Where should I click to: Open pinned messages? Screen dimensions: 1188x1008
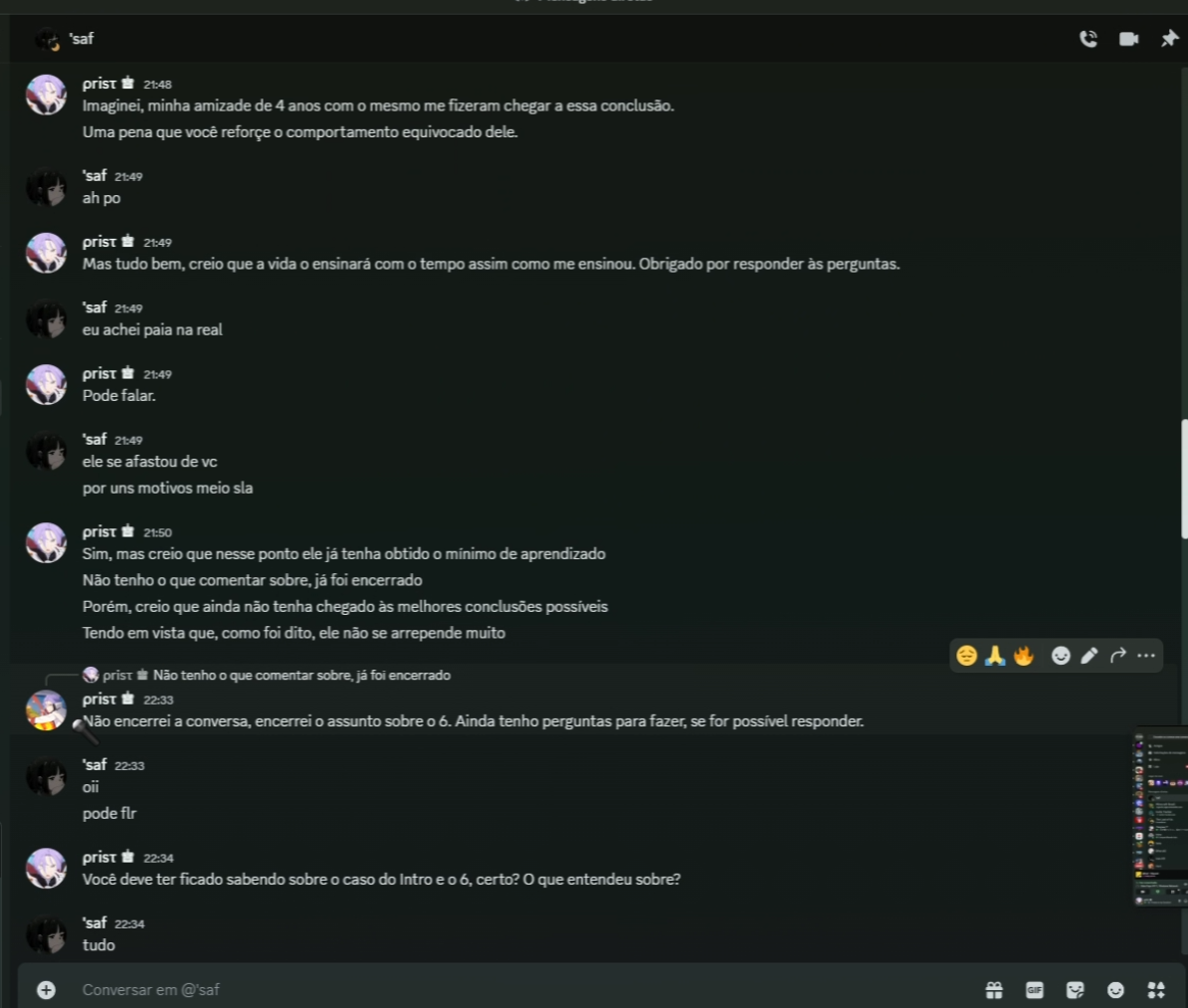click(x=1169, y=39)
